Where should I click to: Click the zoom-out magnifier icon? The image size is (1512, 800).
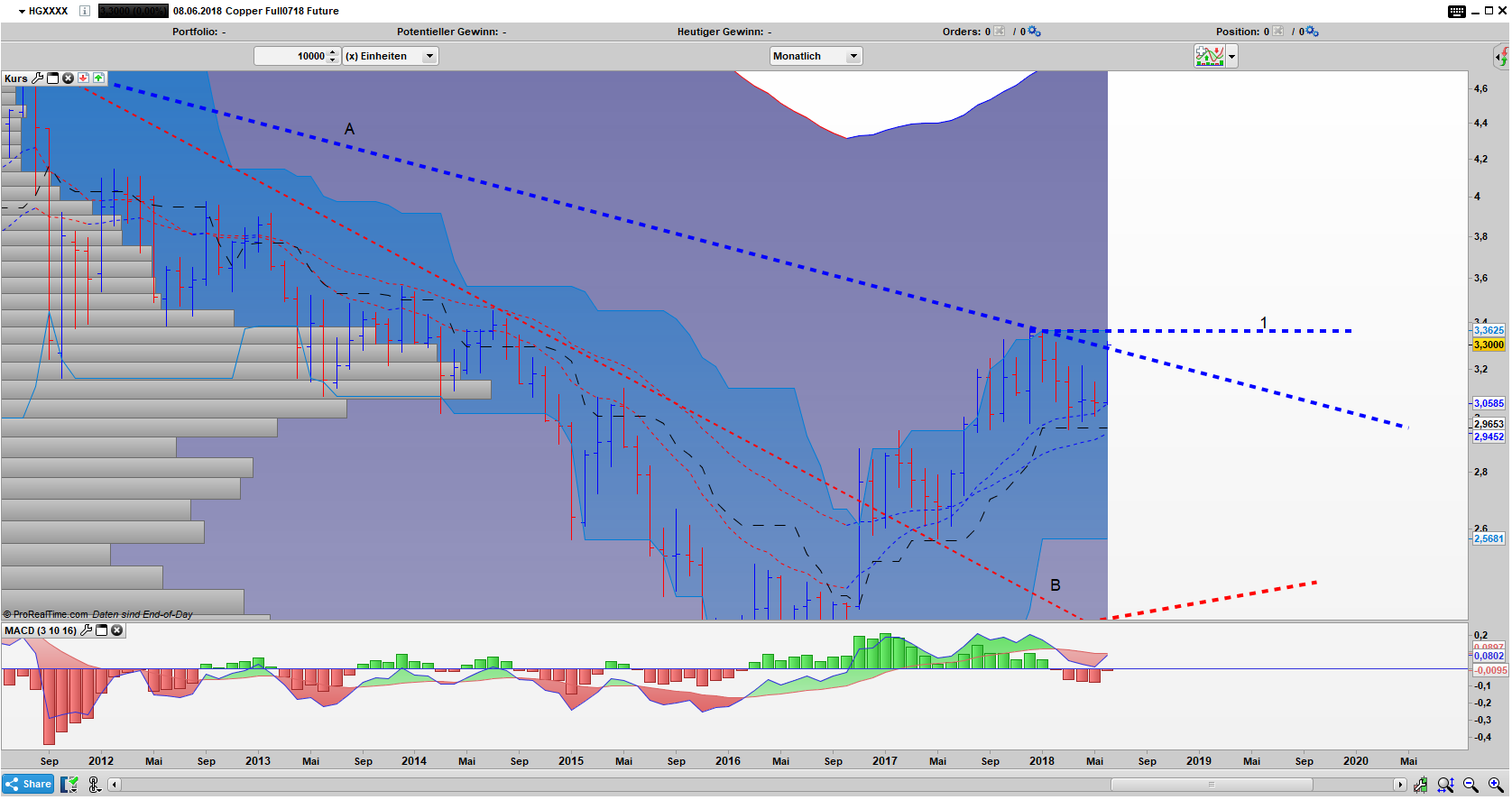pos(1471,785)
